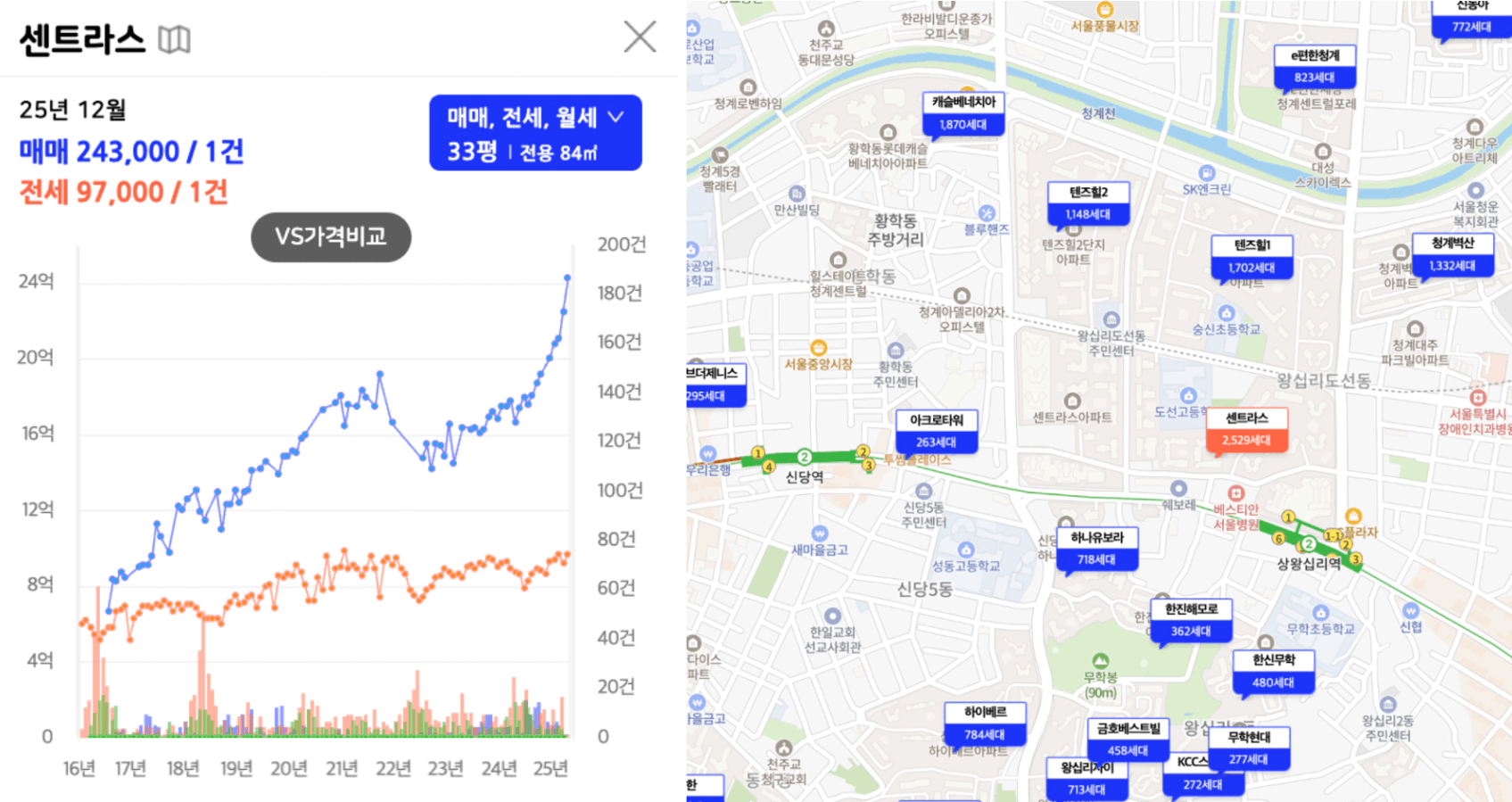The image size is (1512, 802).
Task: Click the 대성 스카이렉스 building icon
Action: tap(1323, 152)
